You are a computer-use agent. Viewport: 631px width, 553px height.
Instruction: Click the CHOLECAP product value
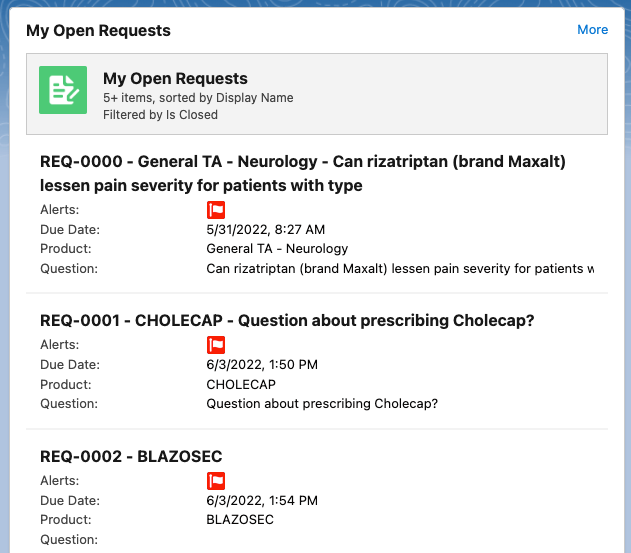241,384
